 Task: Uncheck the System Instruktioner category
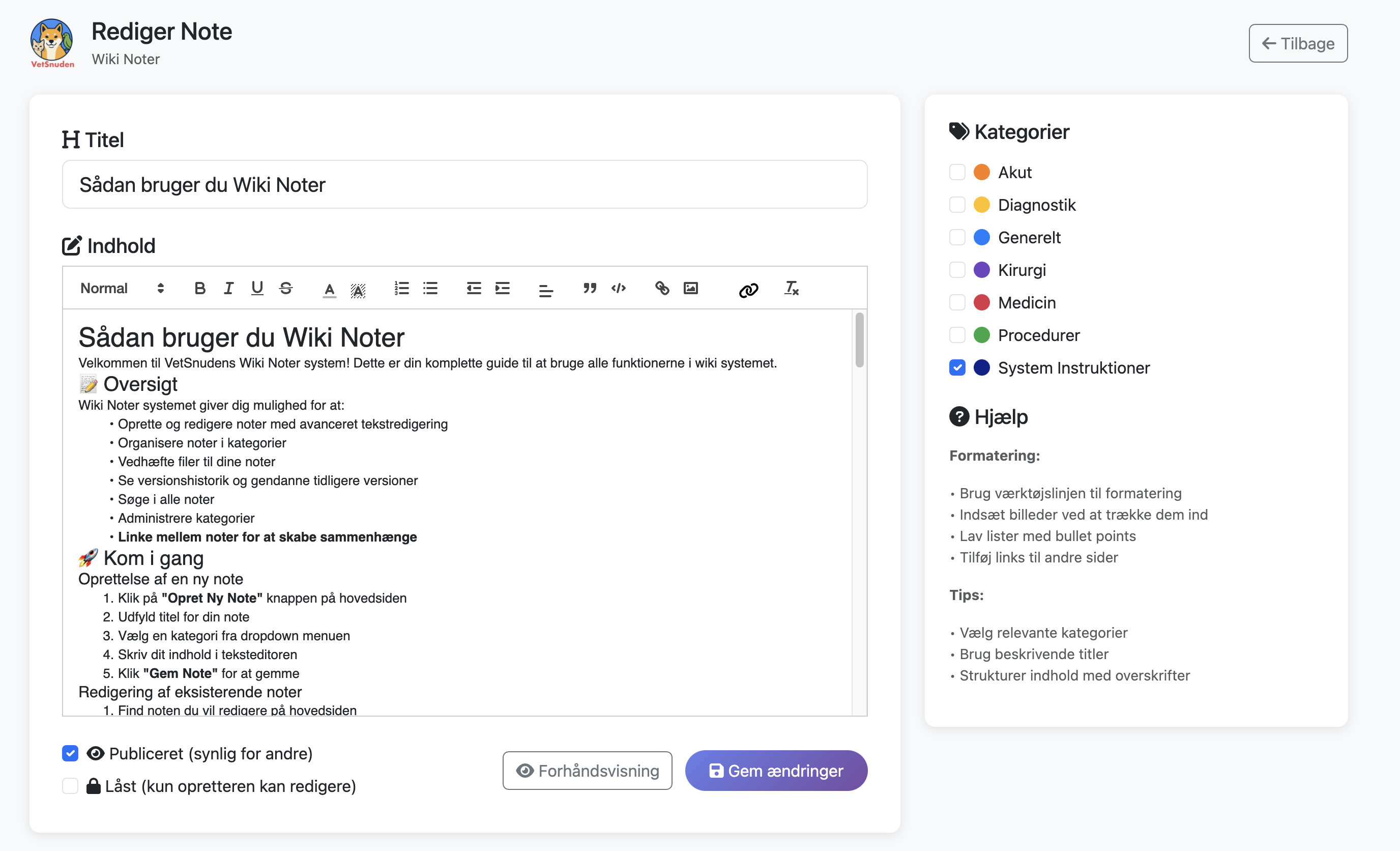[x=957, y=367]
